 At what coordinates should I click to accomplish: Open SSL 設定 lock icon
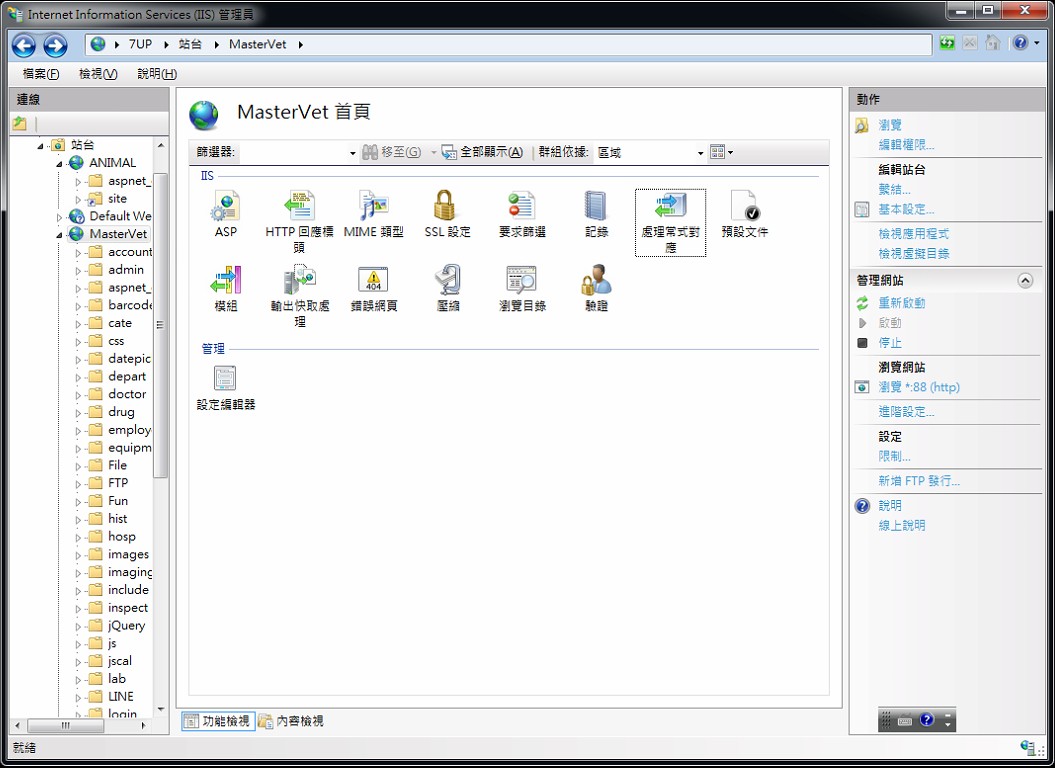(x=447, y=214)
